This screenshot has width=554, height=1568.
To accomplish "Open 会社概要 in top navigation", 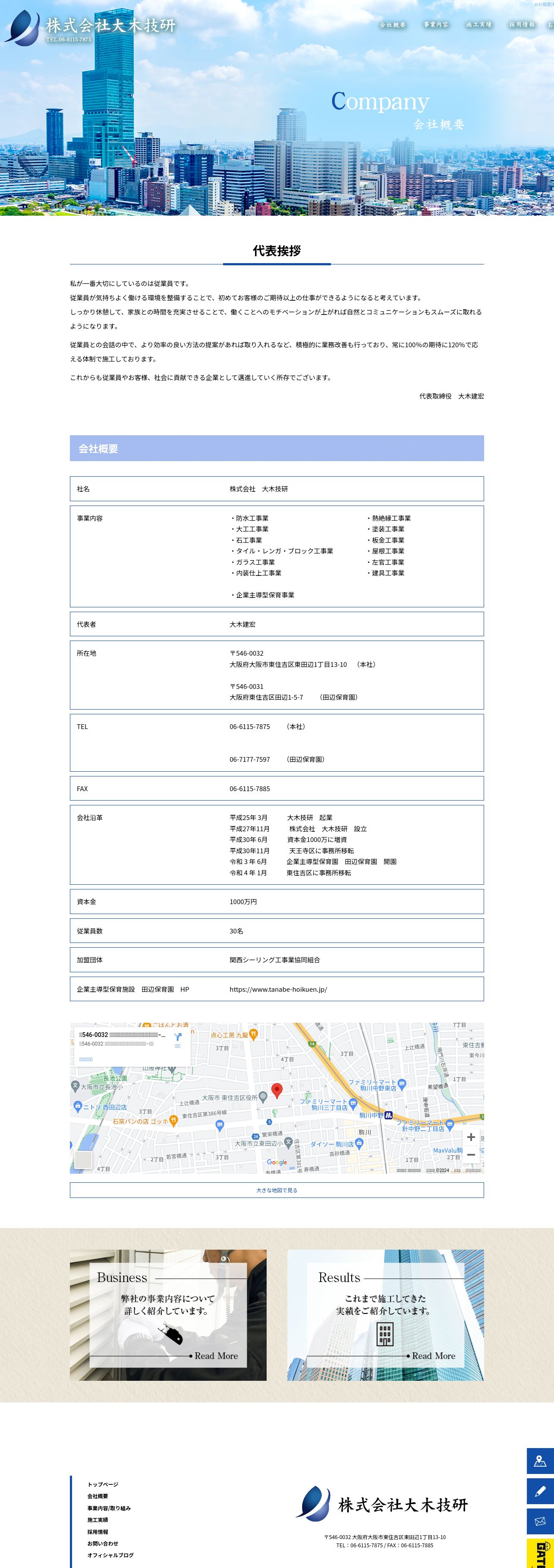I will (x=393, y=25).
